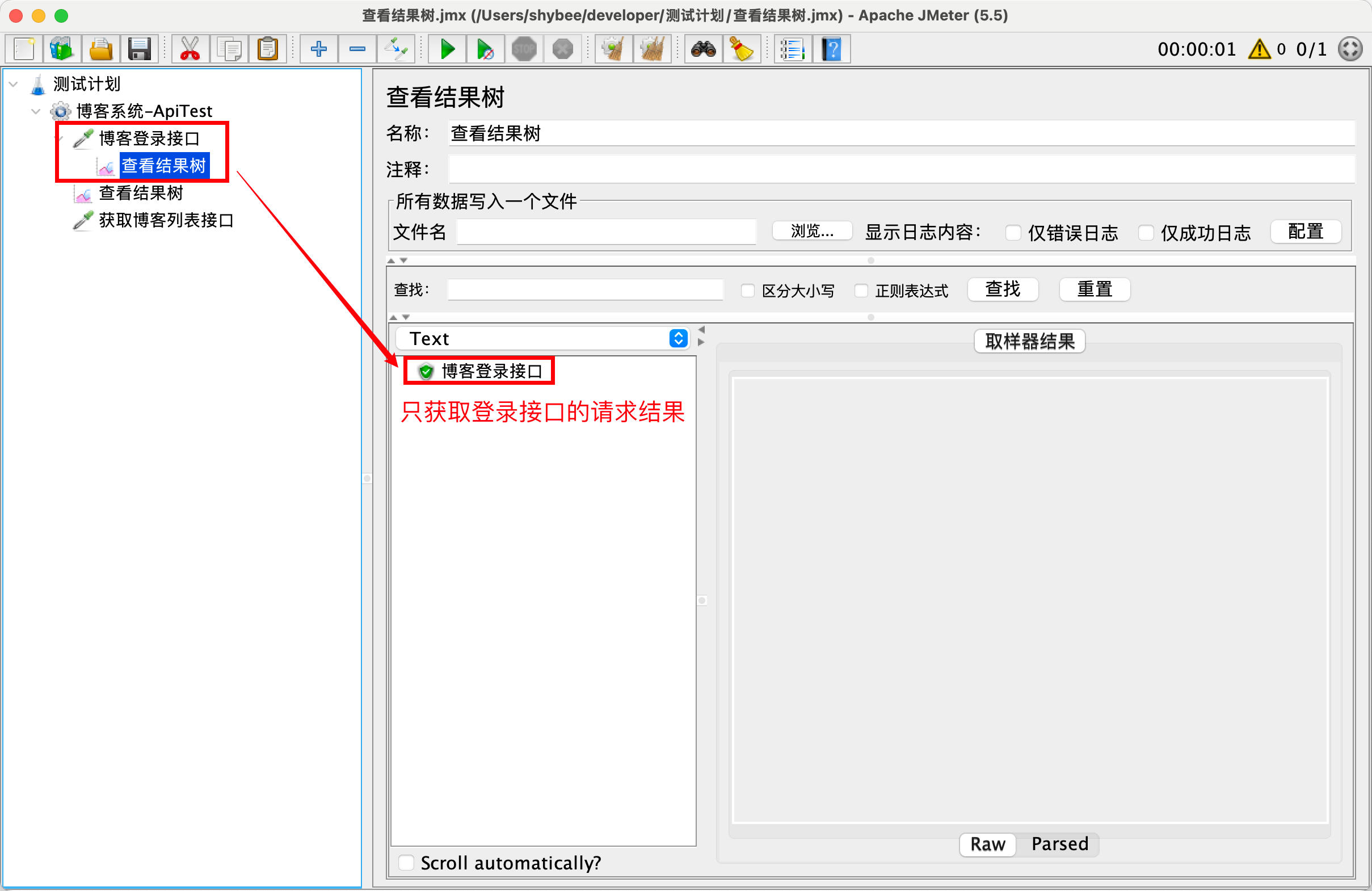This screenshot has height=891, width=1372.
Task: Clear current results with broom icon
Action: [x=614, y=49]
